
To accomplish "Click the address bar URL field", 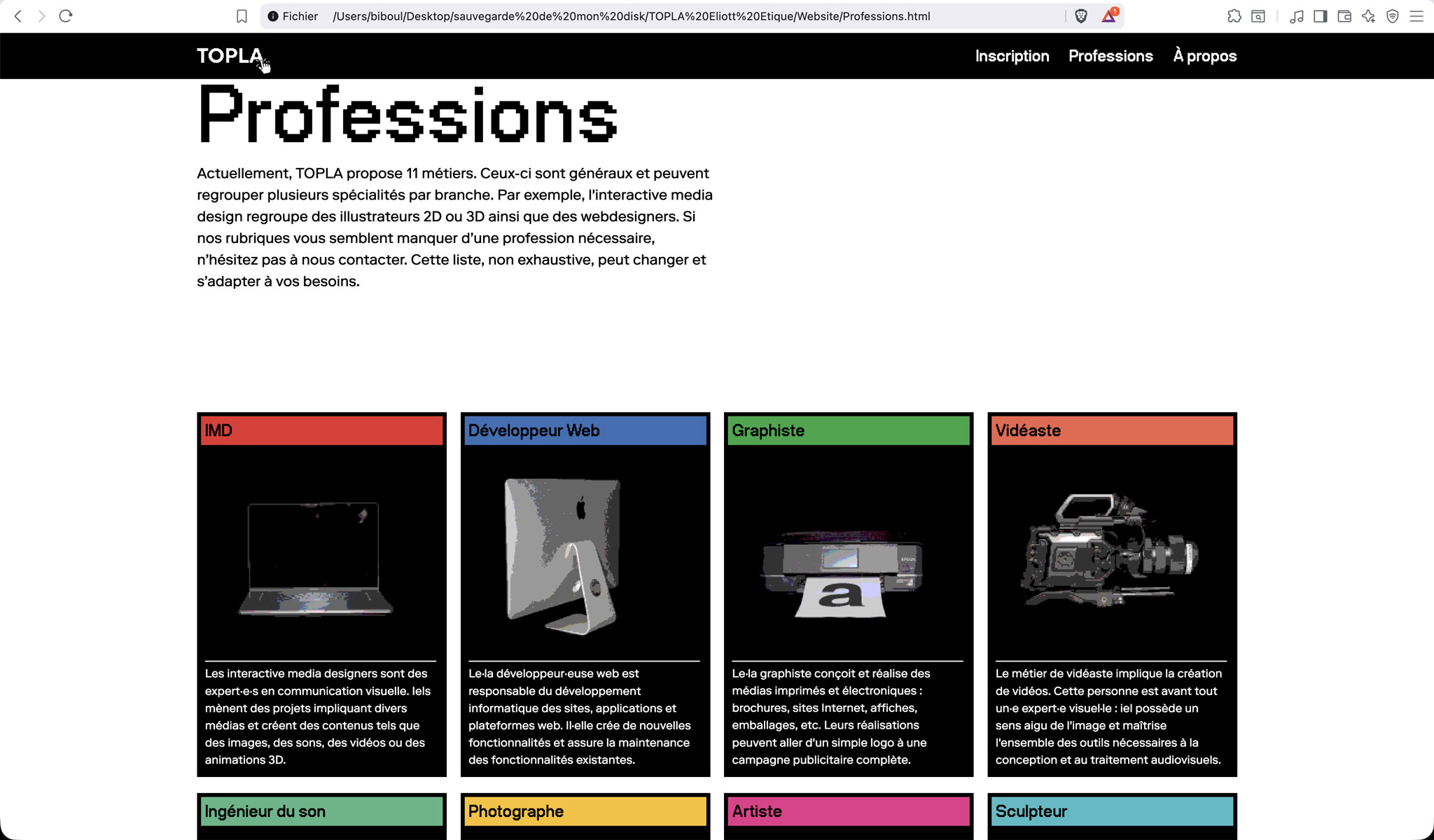I will [x=630, y=16].
